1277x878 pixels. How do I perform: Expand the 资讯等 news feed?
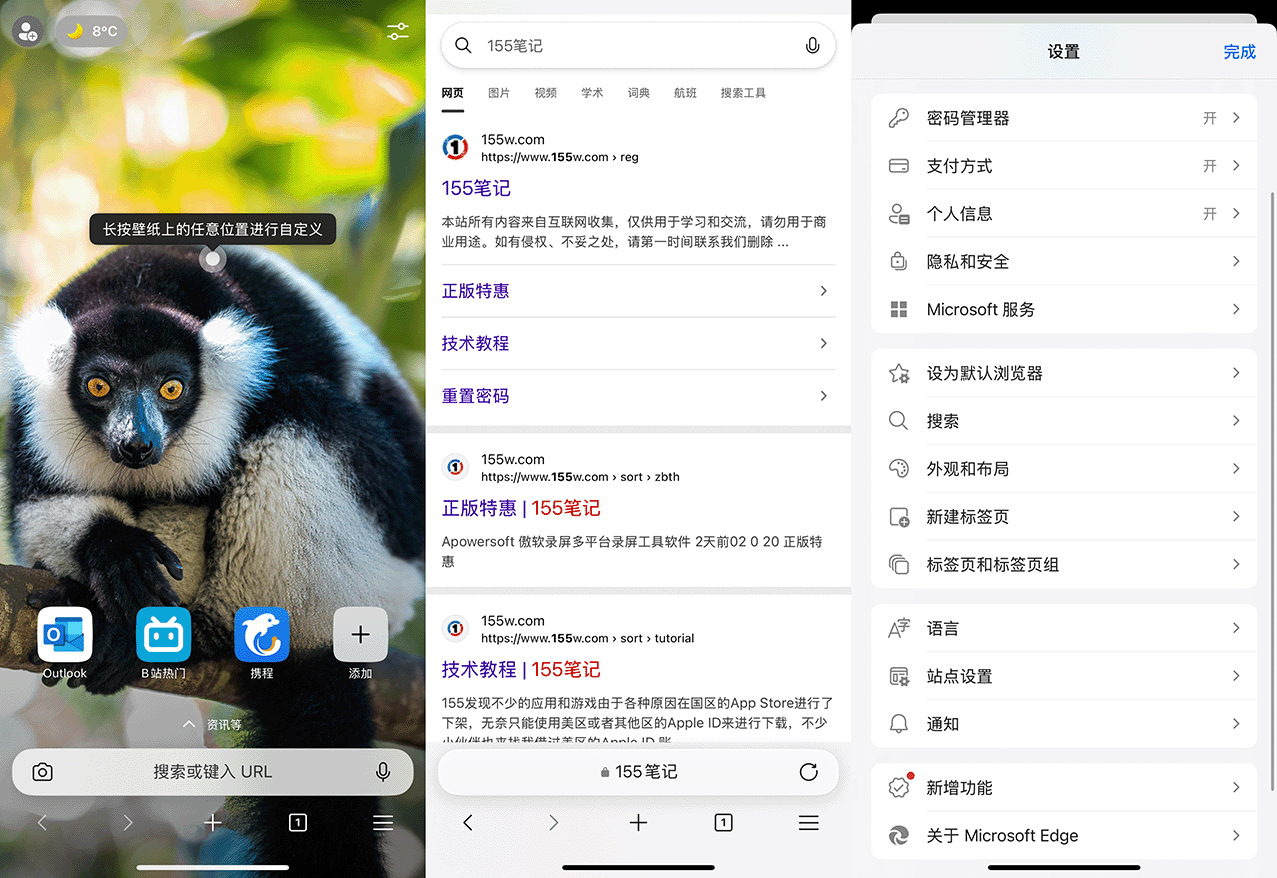point(212,724)
